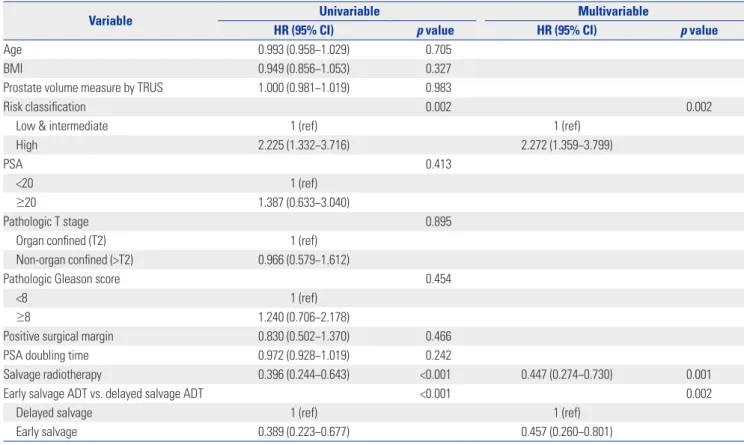Click 'Non-organ confined (>T2)' label

(x=74, y=260)
